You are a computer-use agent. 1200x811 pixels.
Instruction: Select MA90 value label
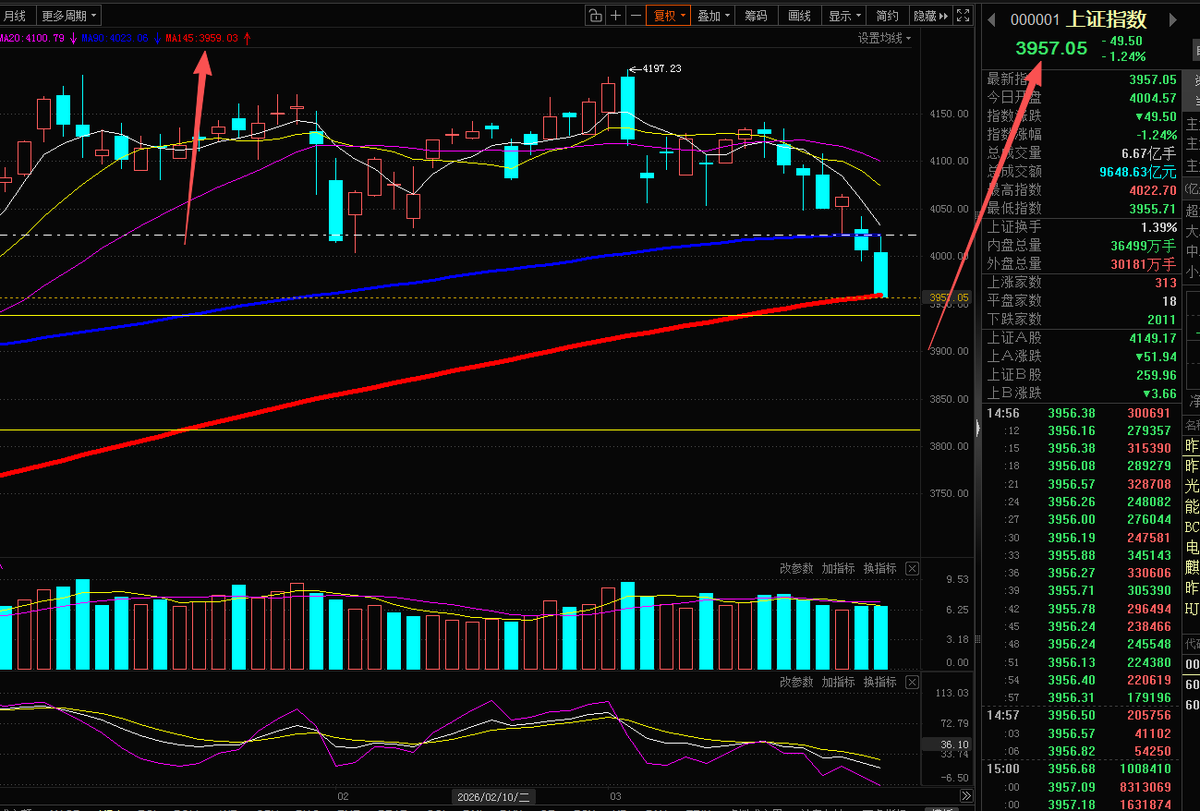coord(115,38)
